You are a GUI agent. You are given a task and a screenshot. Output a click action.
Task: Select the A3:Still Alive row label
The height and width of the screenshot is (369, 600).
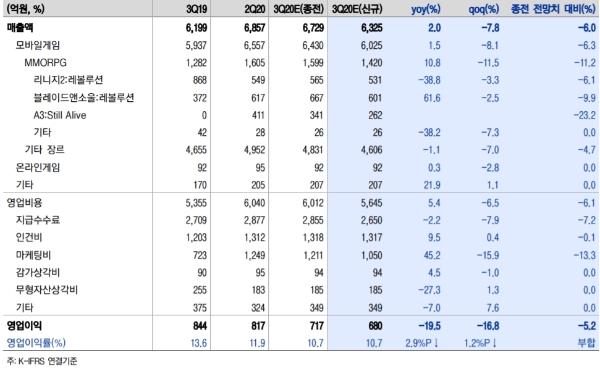60,115
